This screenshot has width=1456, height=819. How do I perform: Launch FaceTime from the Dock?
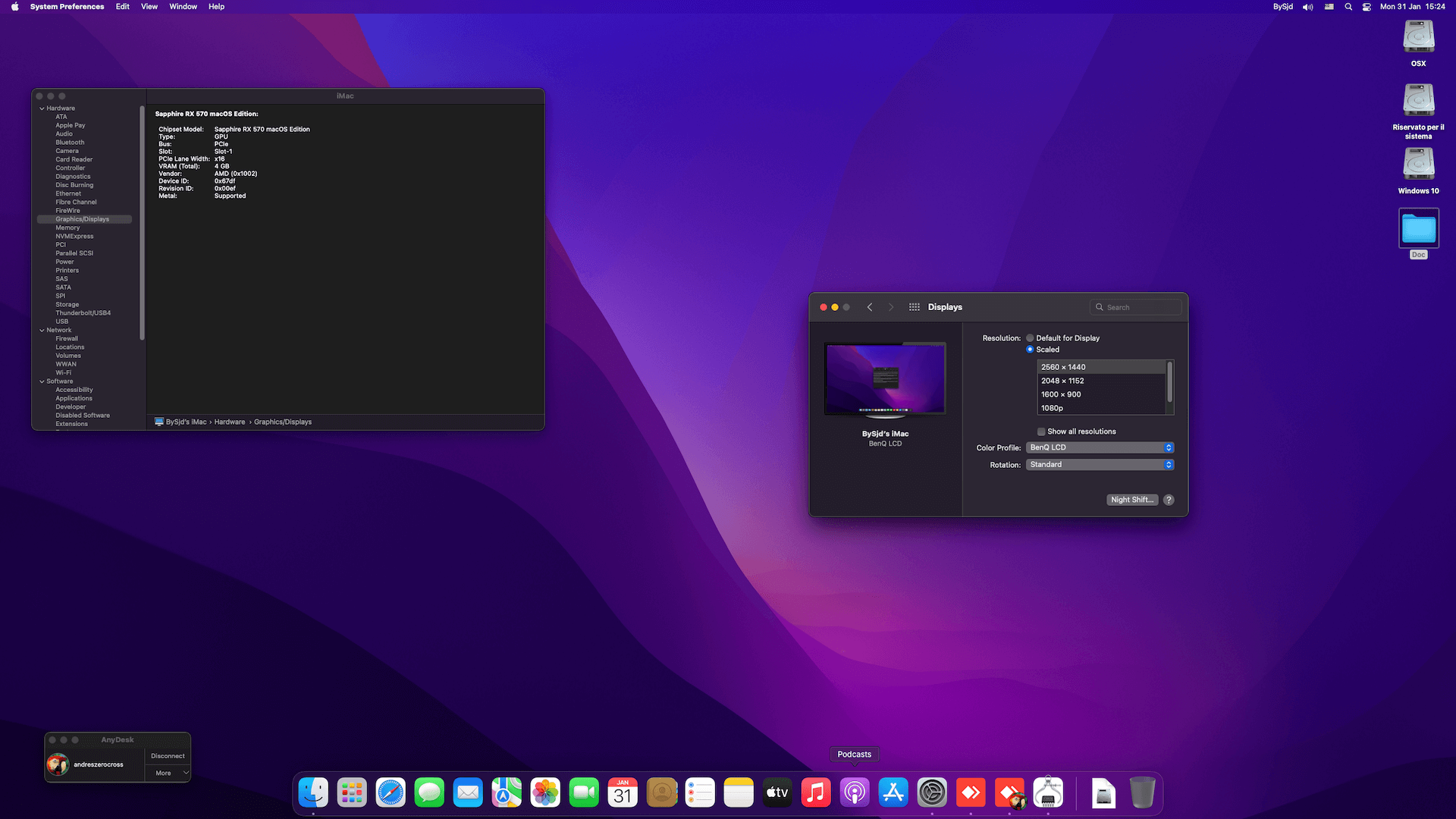584,793
